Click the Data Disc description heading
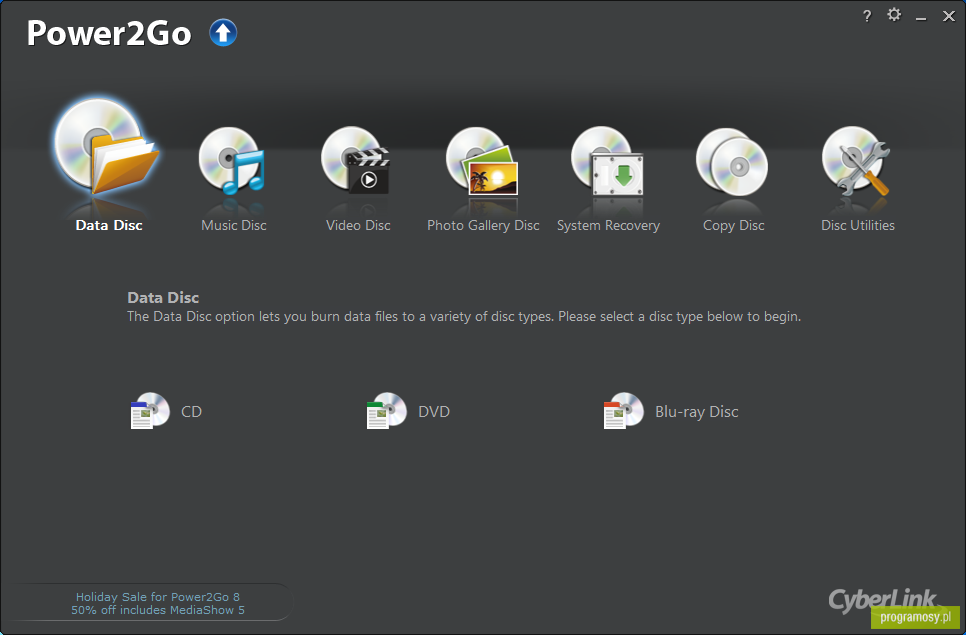Viewport: 966px width, 635px height. pos(163,297)
